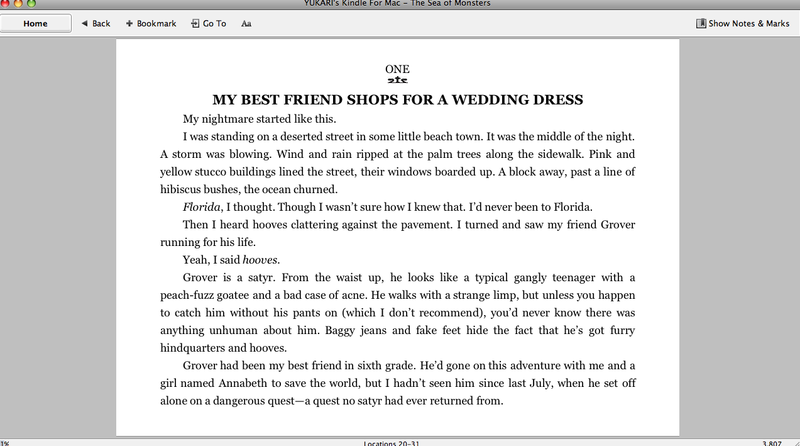
Task: Click the text 'hindquarters and hooves.'
Action: [x=223, y=348]
